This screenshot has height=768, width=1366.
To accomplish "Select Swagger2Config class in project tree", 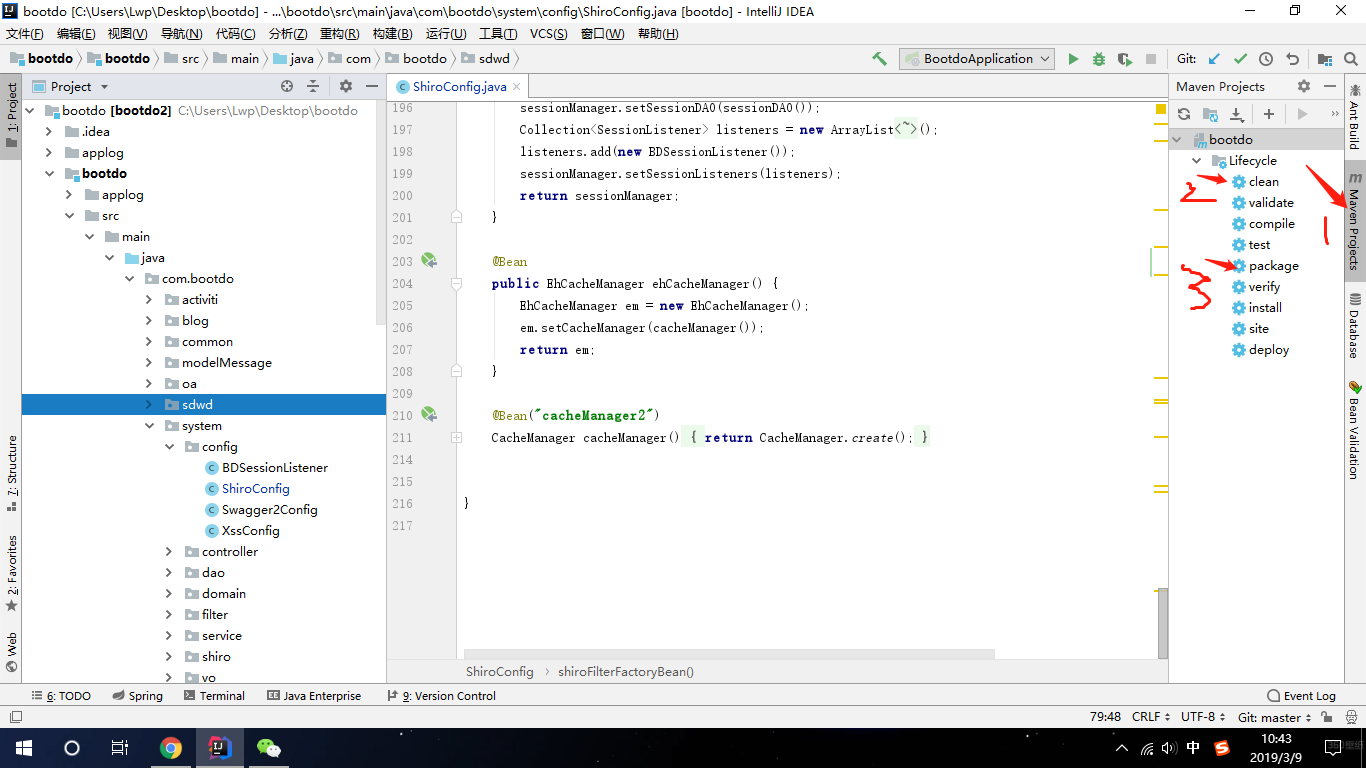I will (x=269, y=510).
